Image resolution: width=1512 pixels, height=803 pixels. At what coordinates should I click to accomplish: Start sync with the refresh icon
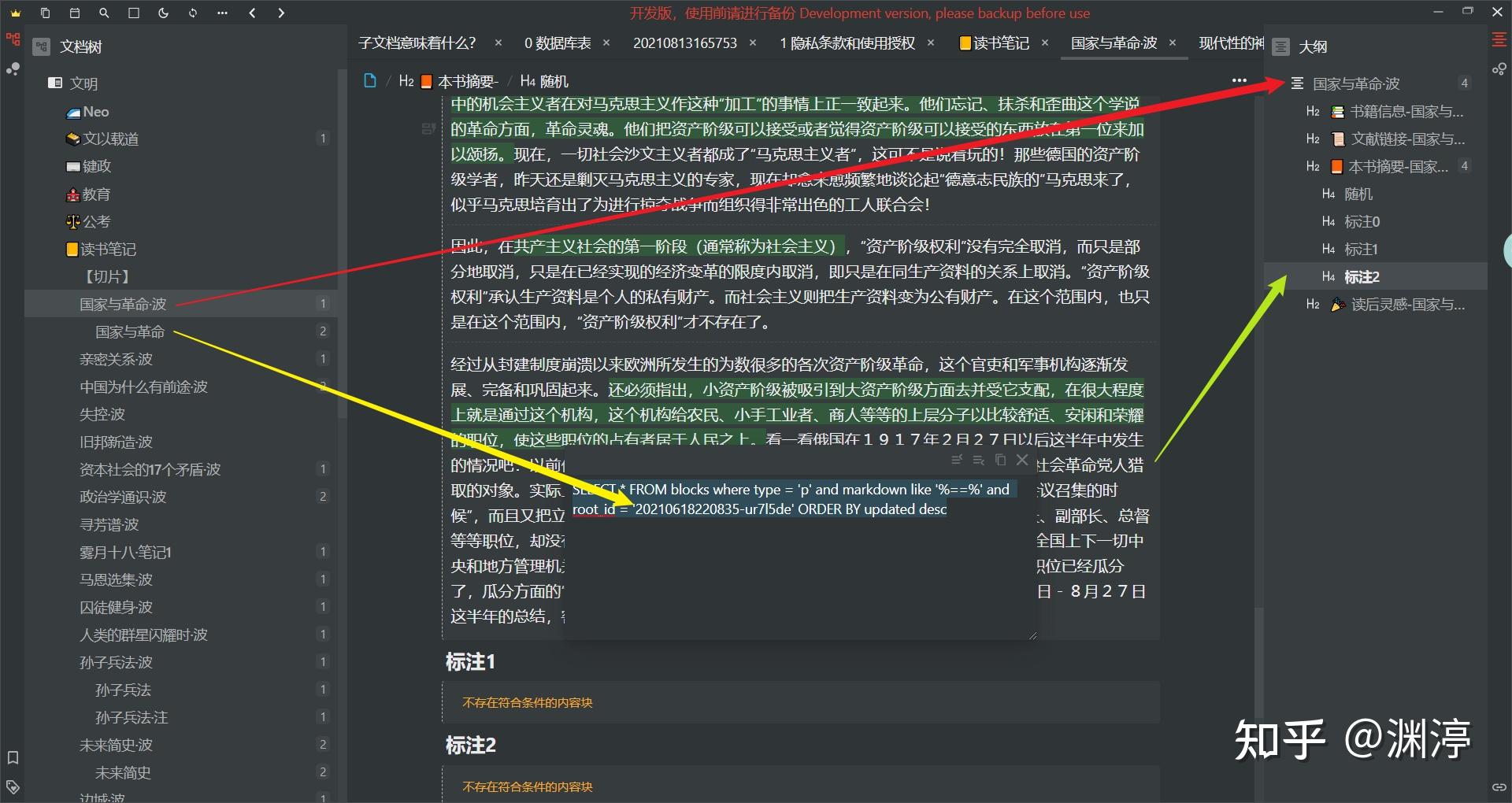191,13
